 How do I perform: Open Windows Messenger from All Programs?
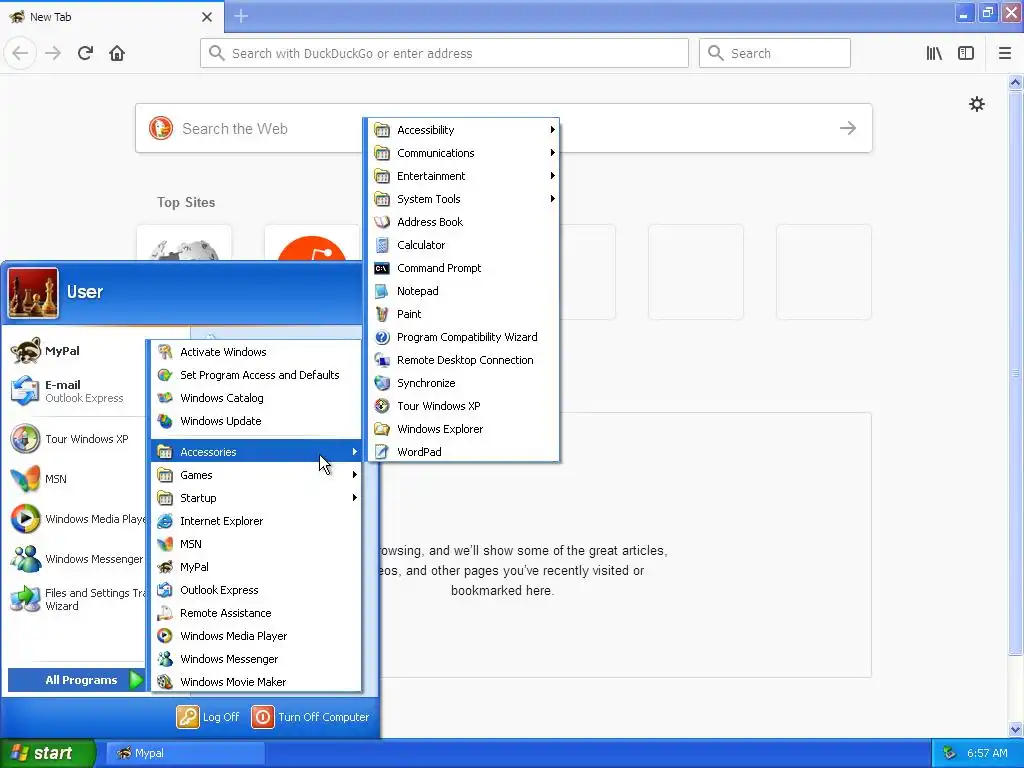pyautogui.click(x=256, y=659)
